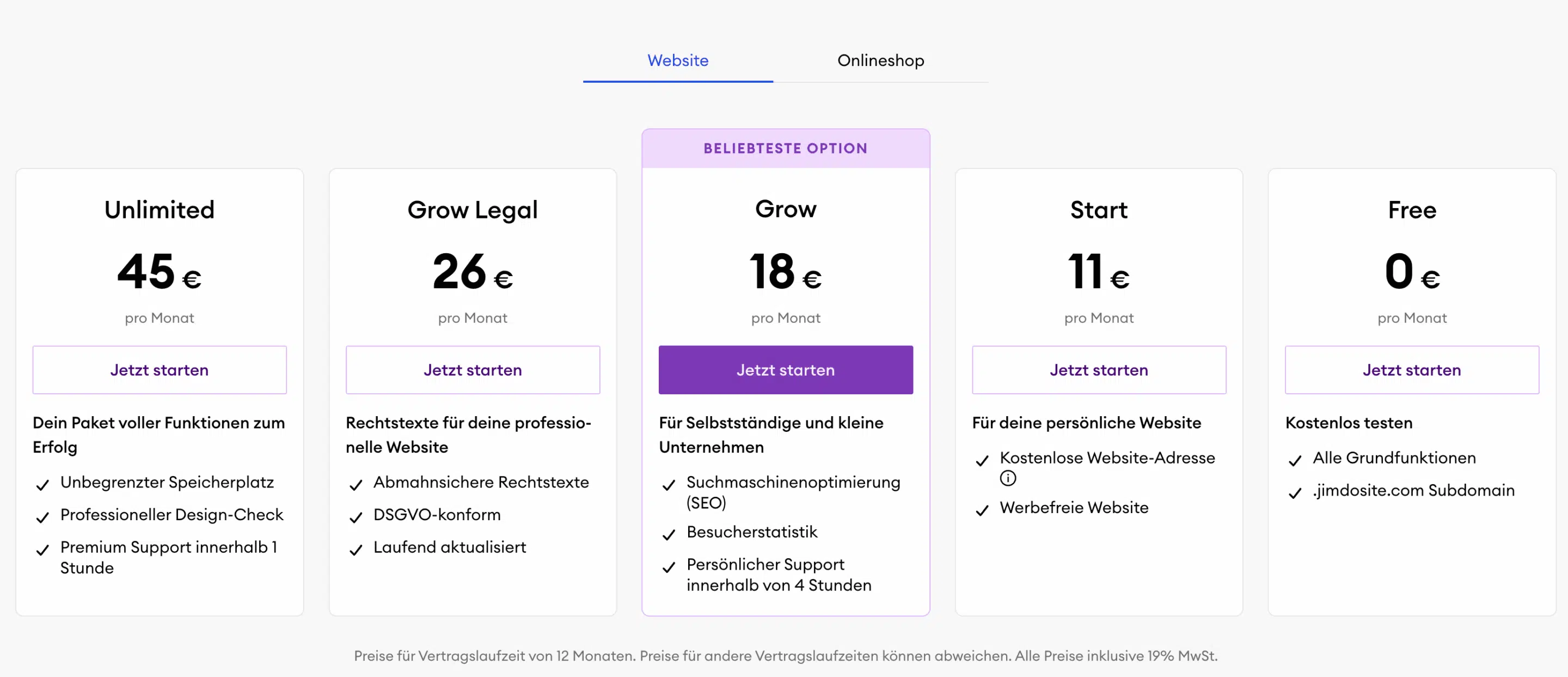This screenshot has width=1568, height=677.
Task: Click the Suchmaschinenoptimierung (SEO) feature text
Action: (794, 492)
